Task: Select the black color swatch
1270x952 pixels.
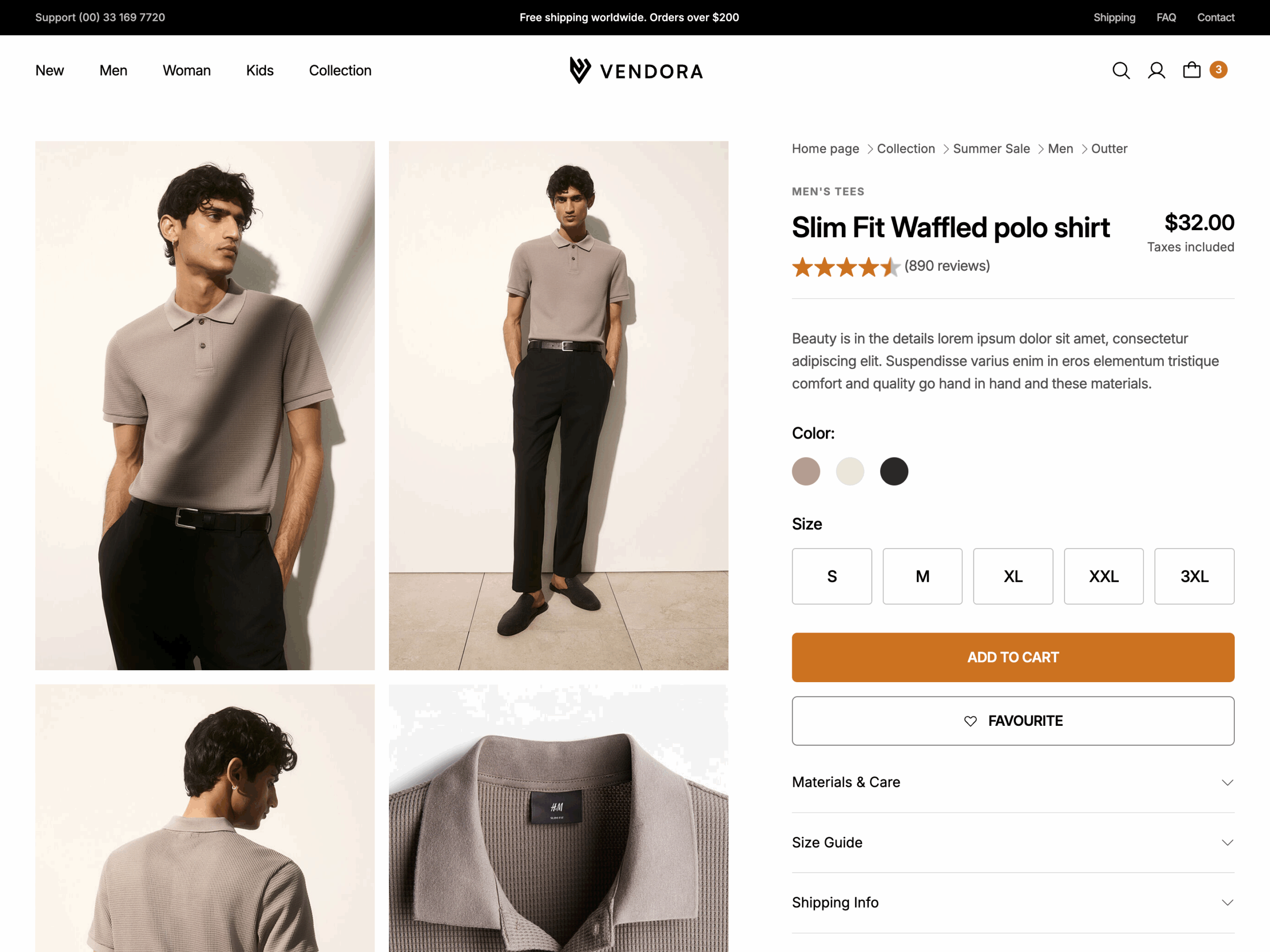Action: (893, 471)
